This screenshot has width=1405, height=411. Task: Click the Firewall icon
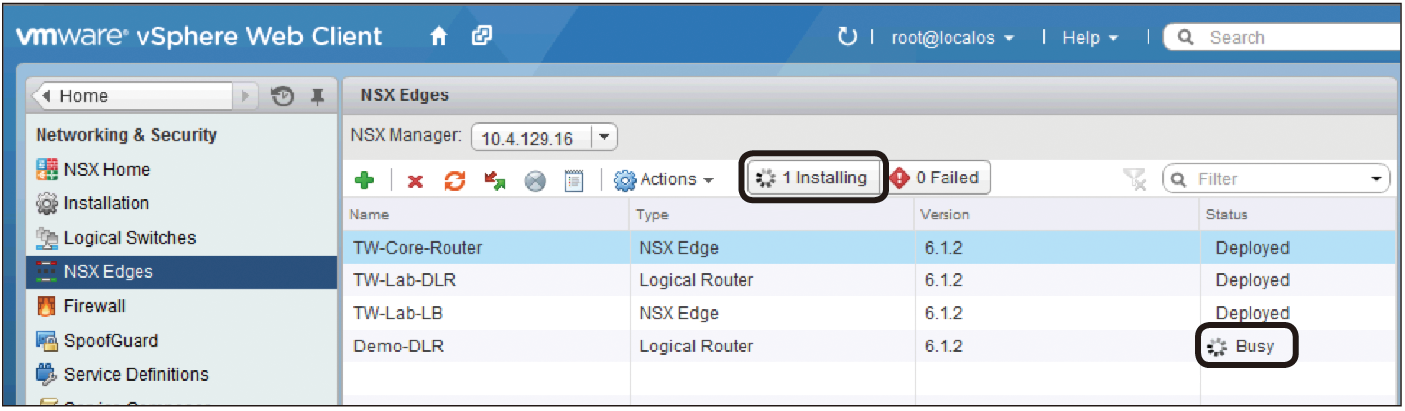click(x=47, y=307)
